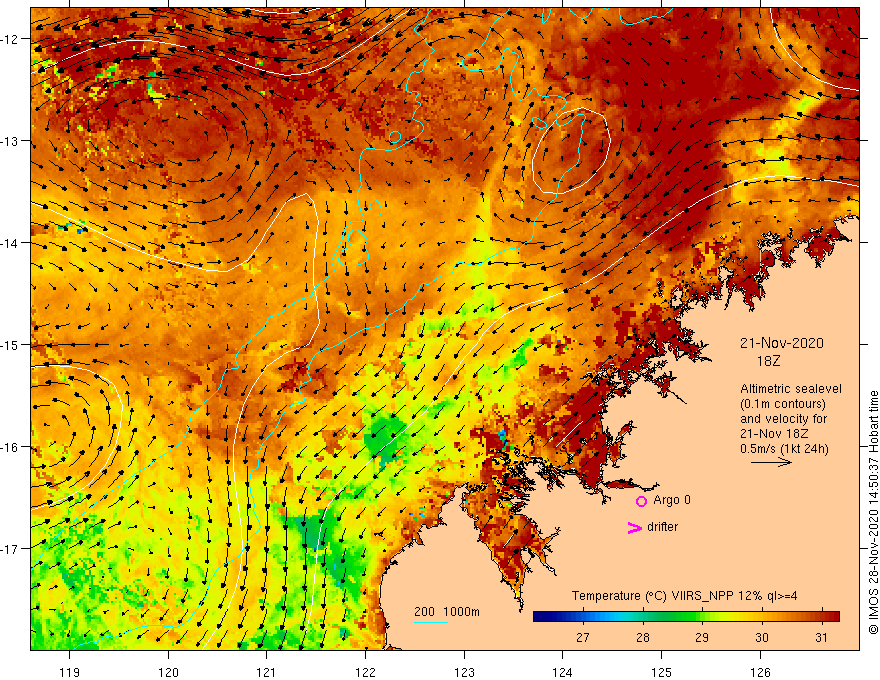Click the temperature color bar
The width and height of the screenshot is (880, 680).
point(686,616)
